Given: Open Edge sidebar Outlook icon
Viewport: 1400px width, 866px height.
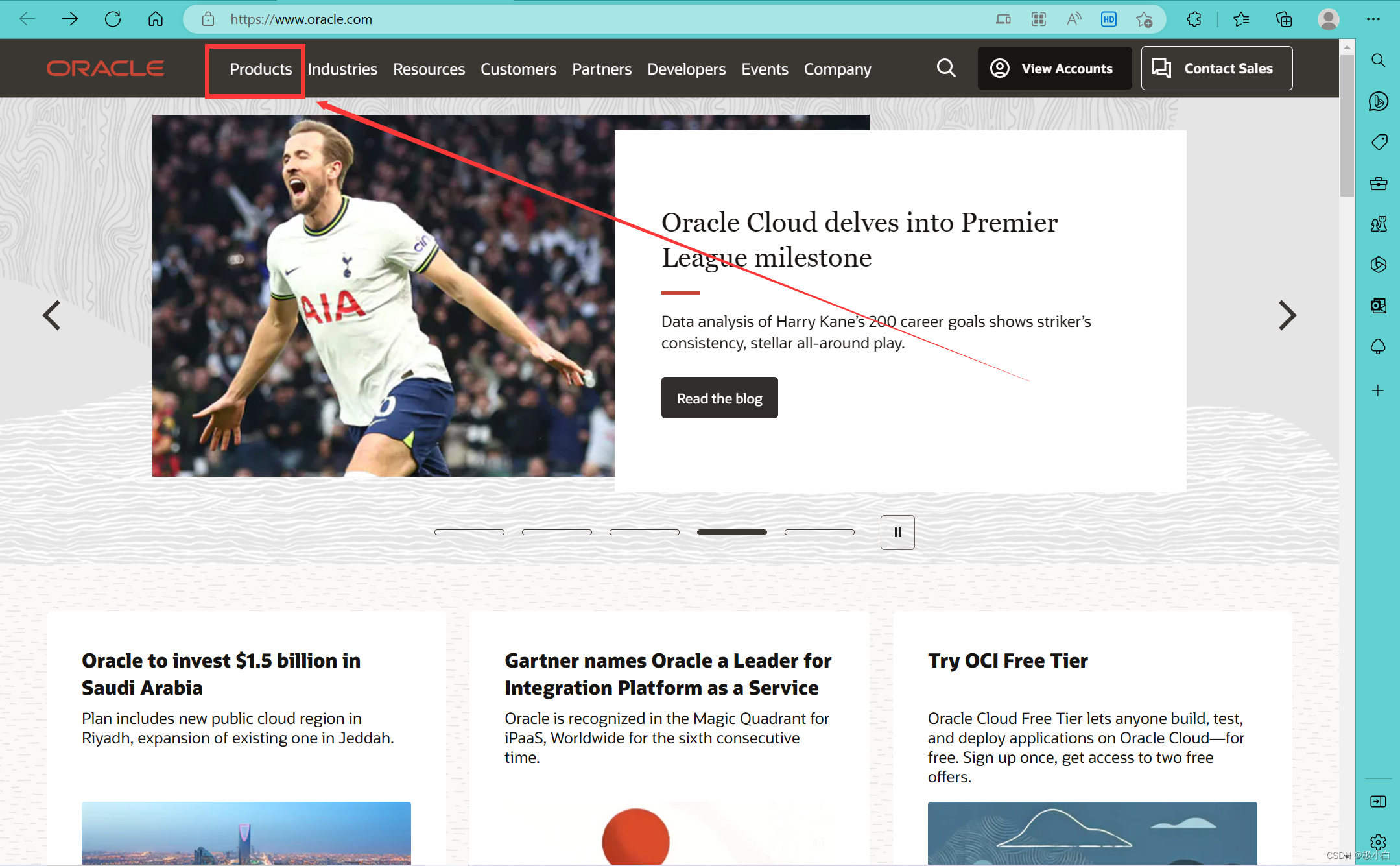Looking at the screenshot, I should pyautogui.click(x=1378, y=306).
